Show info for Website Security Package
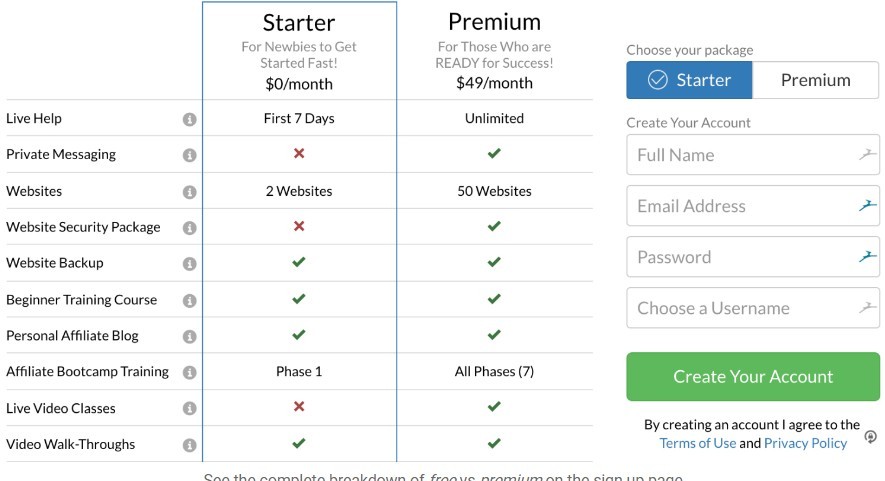This screenshot has width=885, height=481. [190, 228]
